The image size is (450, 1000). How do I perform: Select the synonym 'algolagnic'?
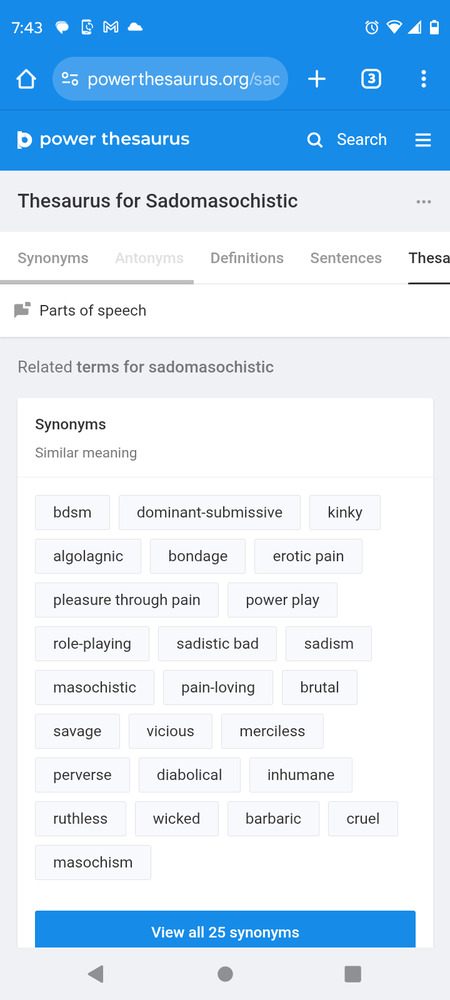[x=88, y=556]
